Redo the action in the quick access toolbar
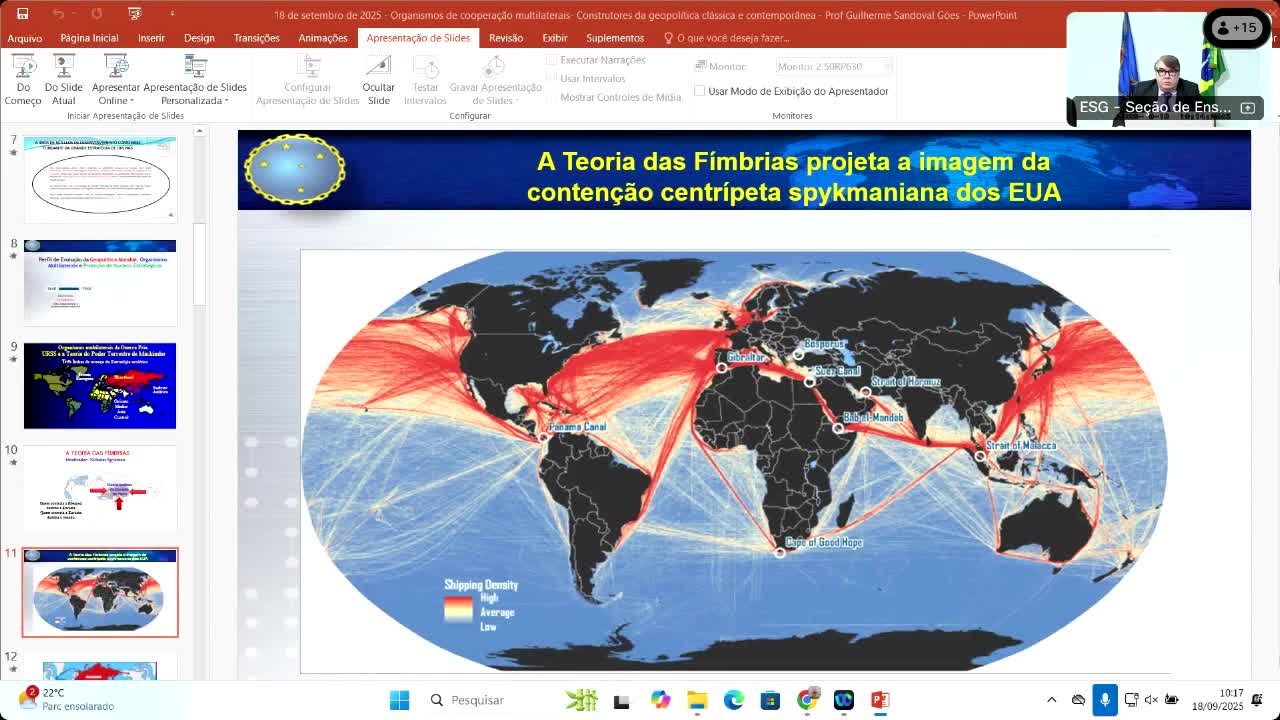The image size is (1280, 720). coord(96,14)
